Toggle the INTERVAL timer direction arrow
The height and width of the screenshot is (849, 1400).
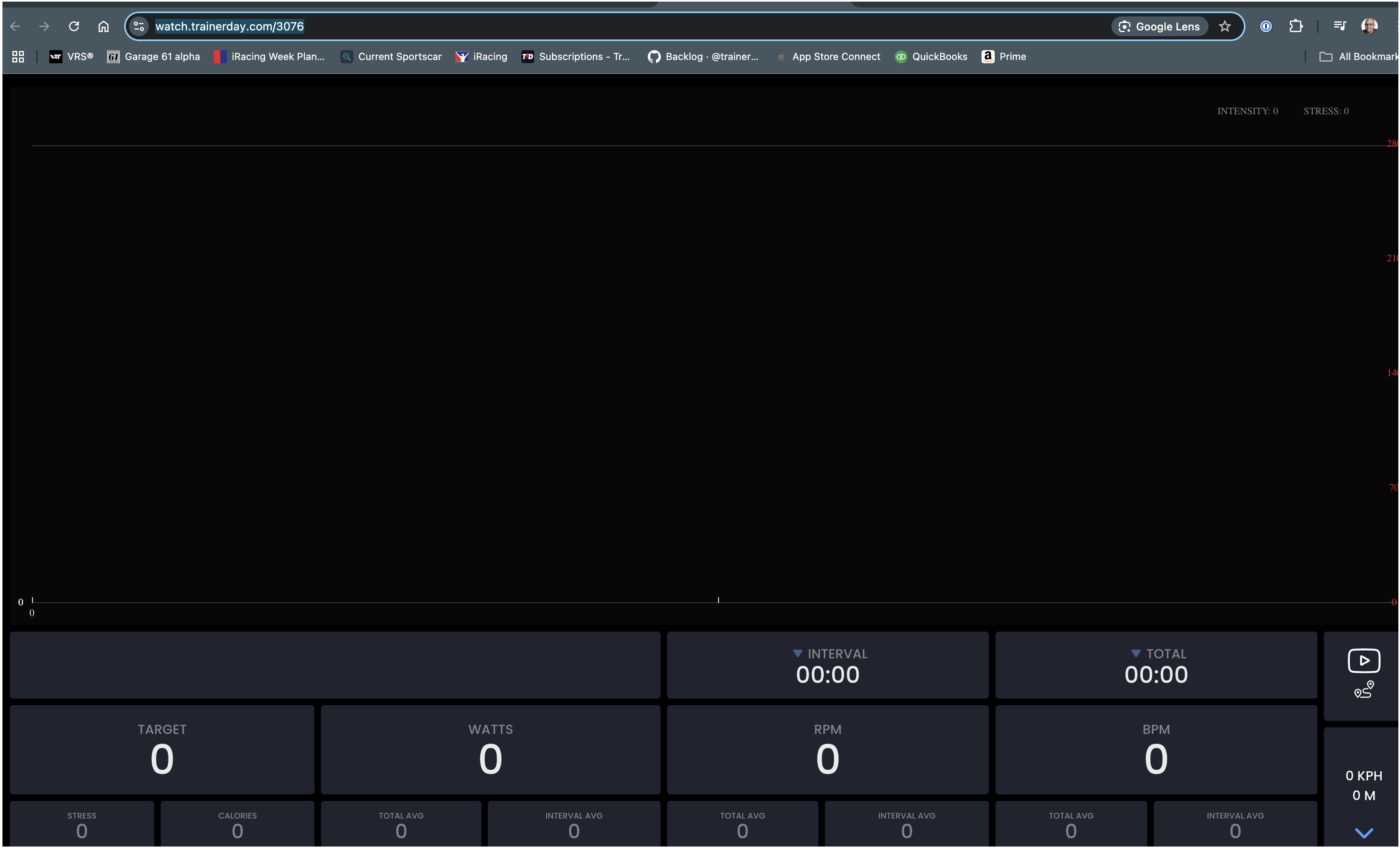(797, 654)
